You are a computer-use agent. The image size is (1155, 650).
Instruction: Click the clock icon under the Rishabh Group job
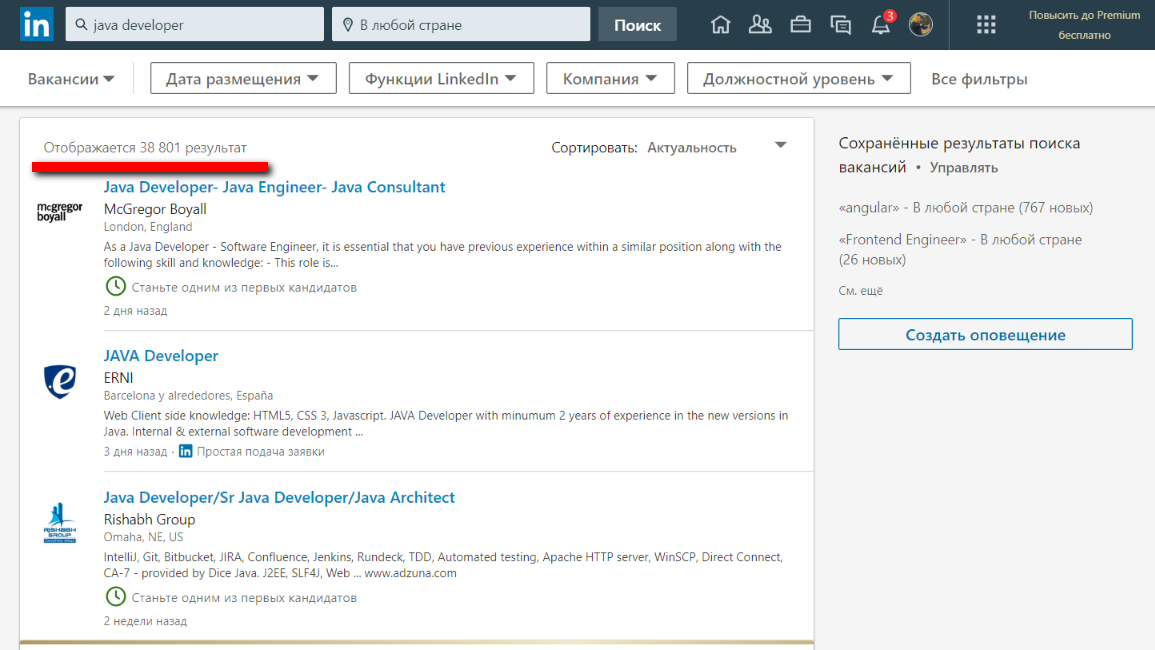[x=116, y=596]
